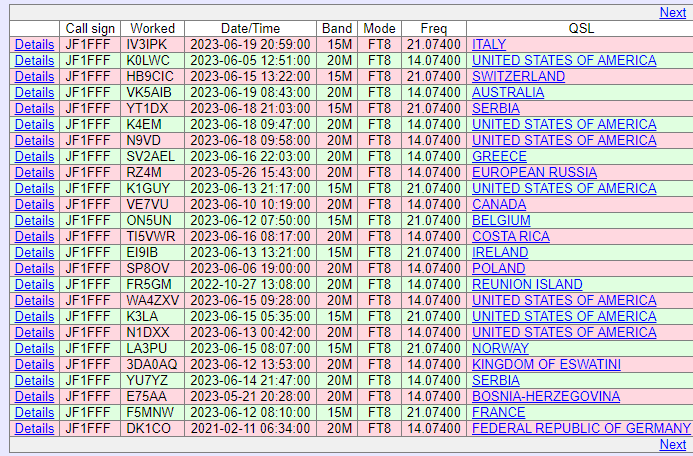
Task: Follow the SWITZERLAND QSL link
Action: 518,76
